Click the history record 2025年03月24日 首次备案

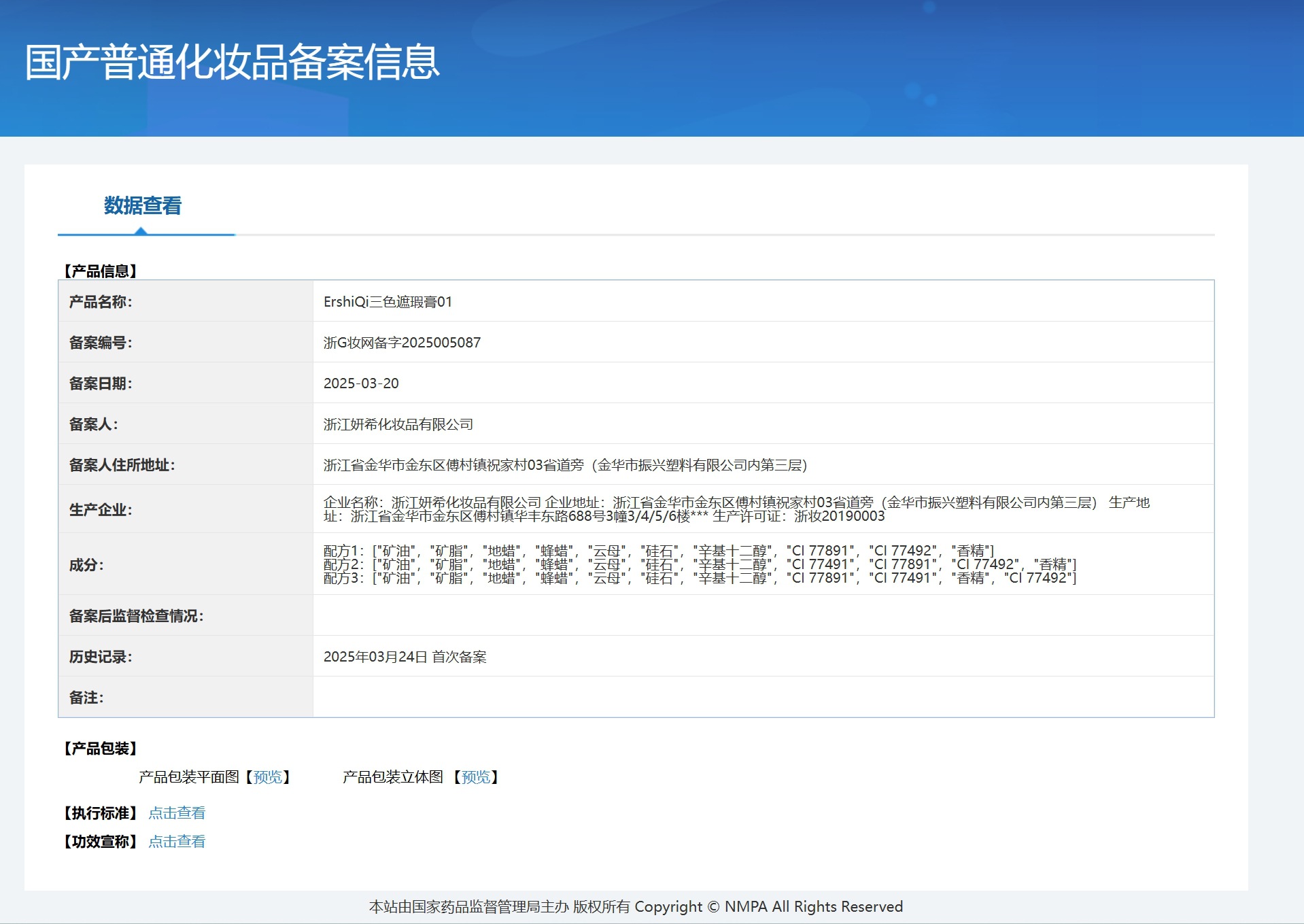(x=405, y=657)
